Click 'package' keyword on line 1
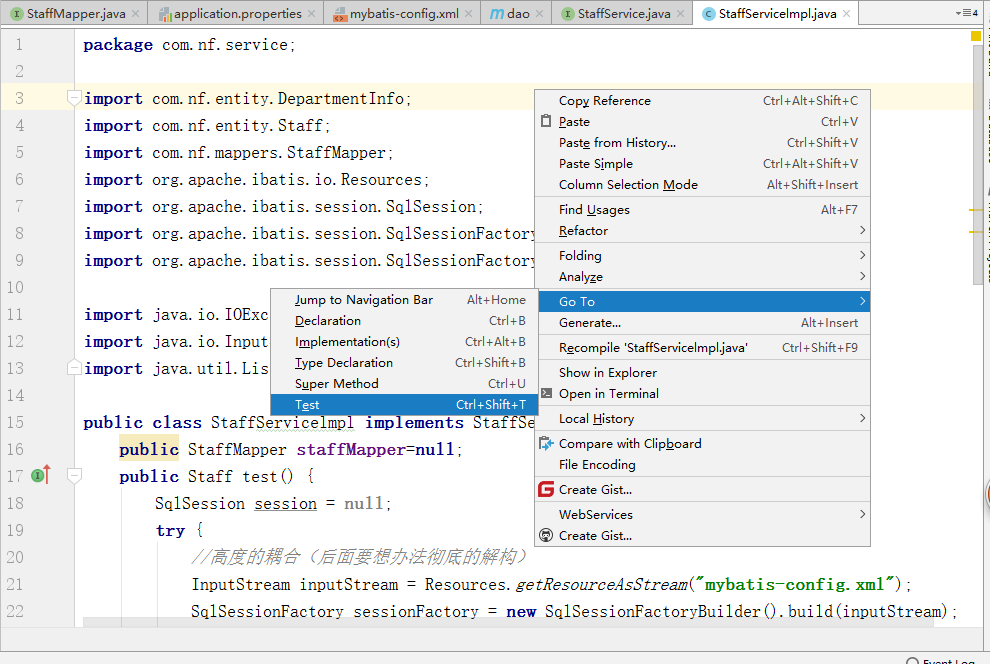This screenshot has width=990, height=664. (118, 45)
